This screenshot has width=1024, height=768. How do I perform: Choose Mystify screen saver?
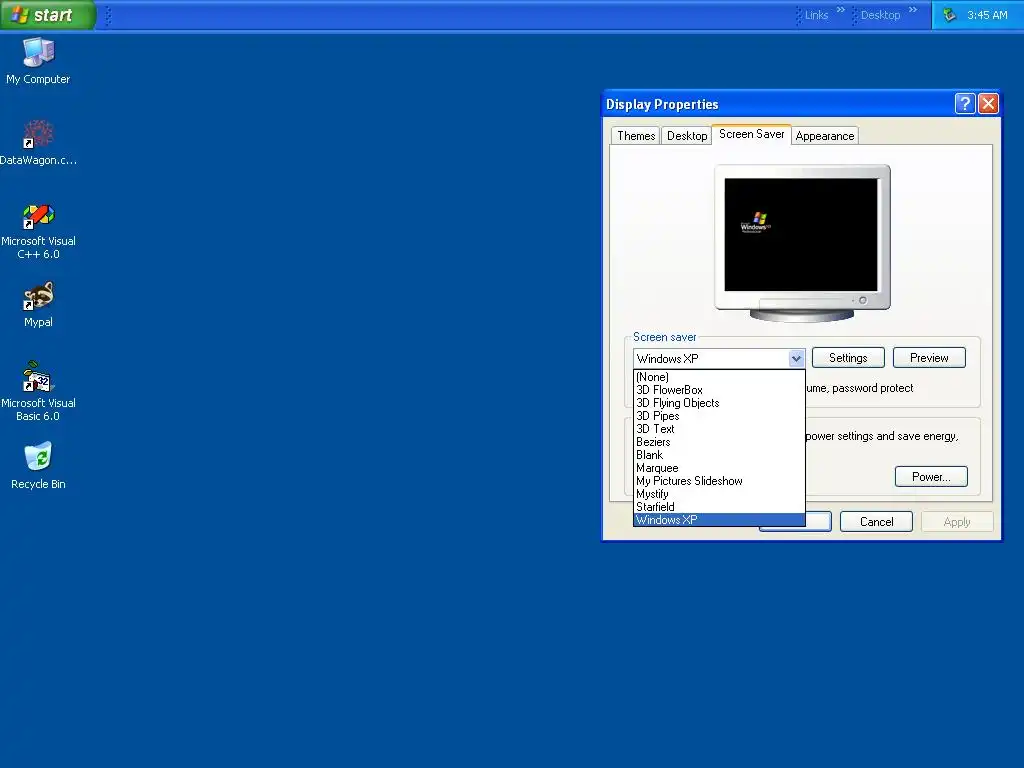click(x=719, y=494)
